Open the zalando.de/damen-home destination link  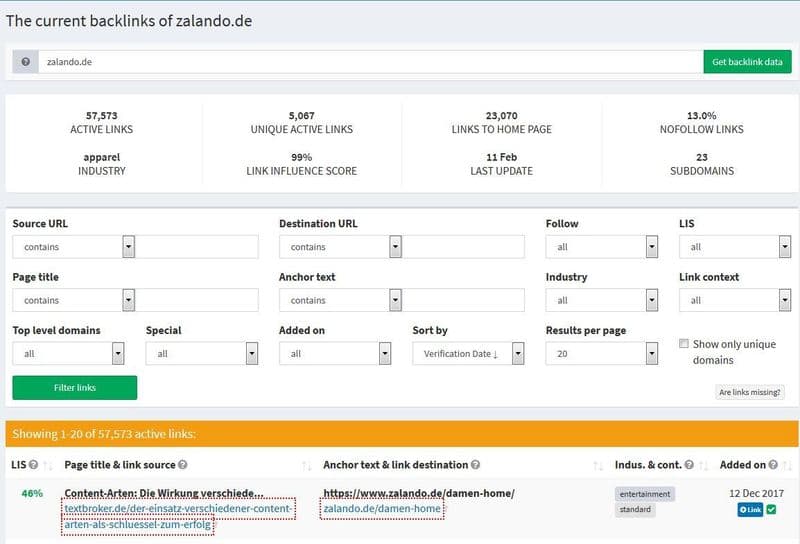coord(382,508)
